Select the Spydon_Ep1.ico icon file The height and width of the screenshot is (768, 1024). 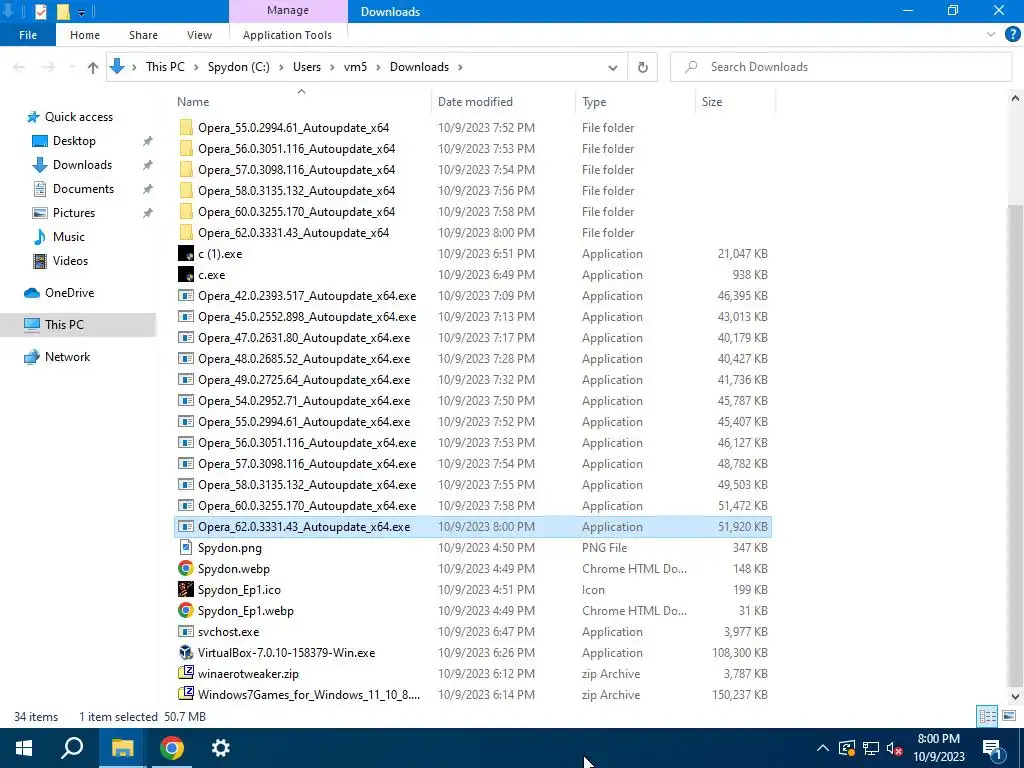[x=186, y=589]
